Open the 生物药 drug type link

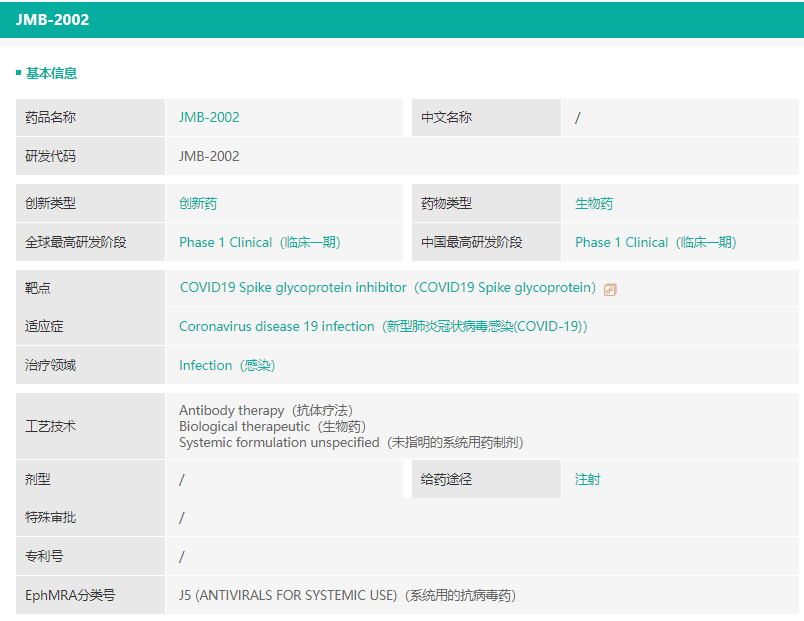point(594,203)
